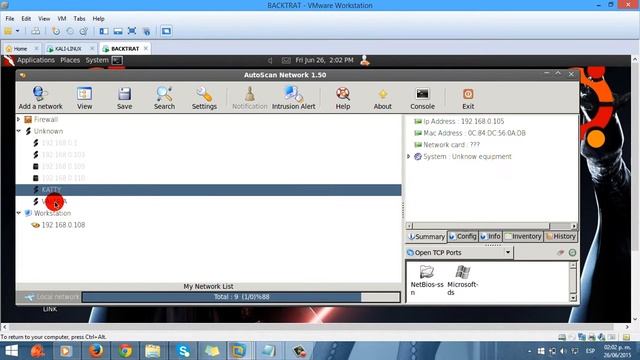
Task: Open the VMware VM menu
Action: click(62, 19)
